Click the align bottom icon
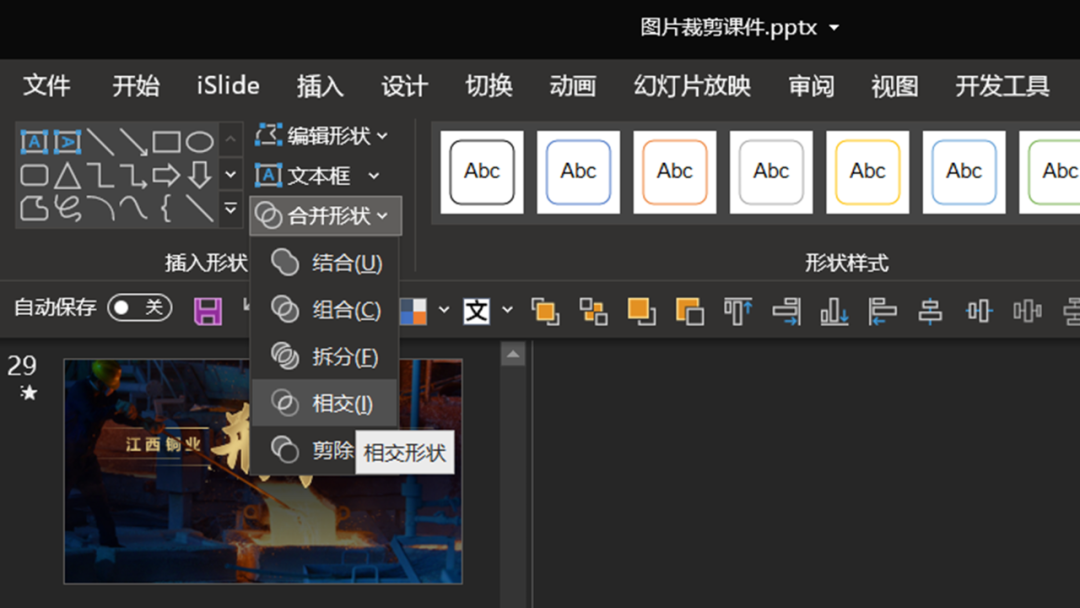 click(834, 311)
